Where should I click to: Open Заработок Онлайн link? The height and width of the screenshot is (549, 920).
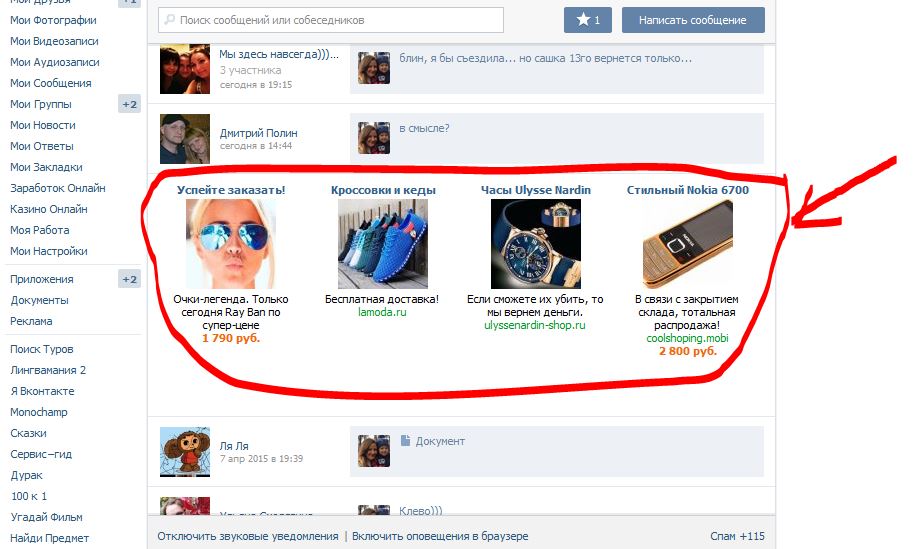58,188
